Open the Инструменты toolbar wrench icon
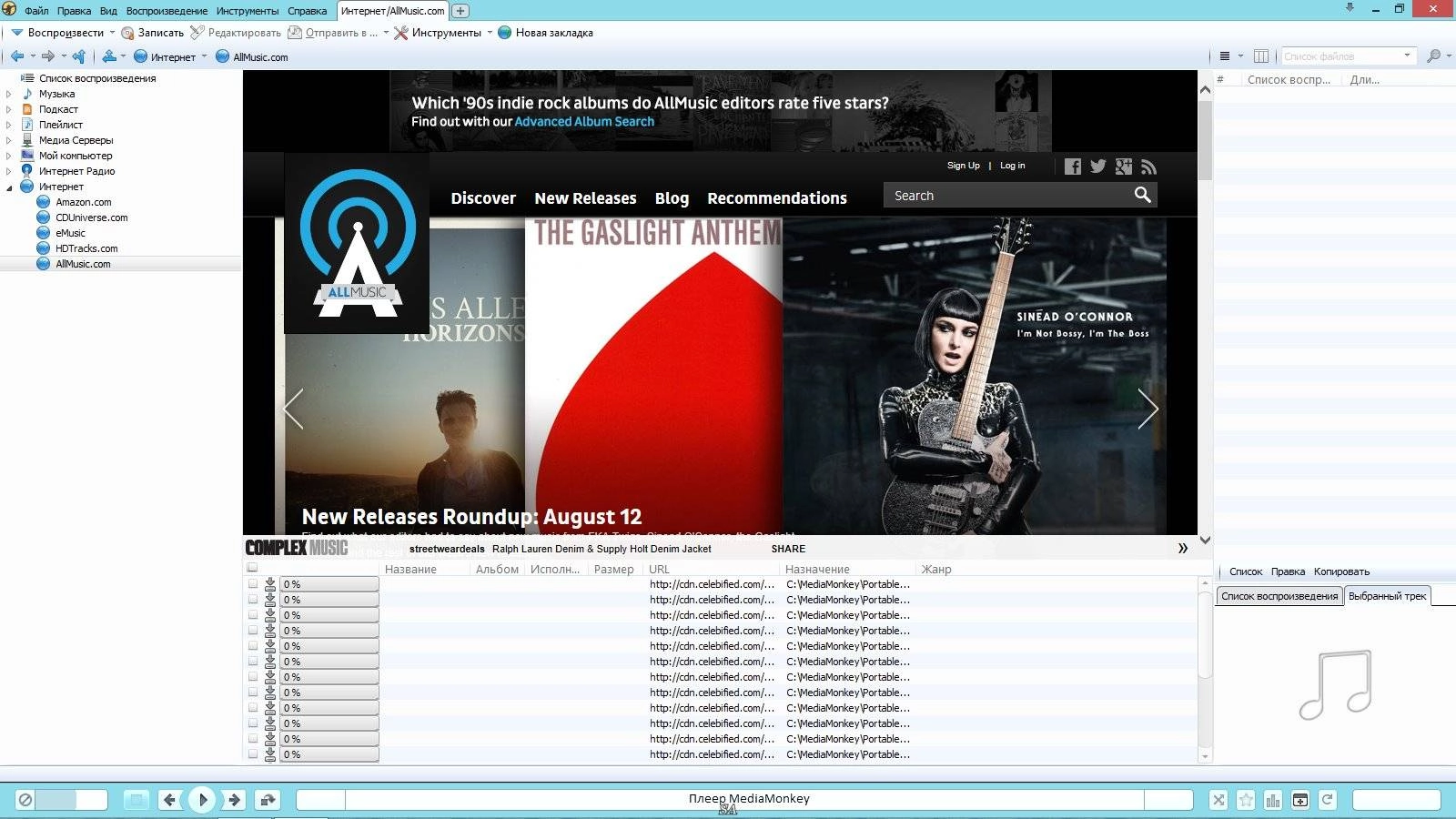Image resolution: width=1456 pixels, height=819 pixels. point(400,33)
